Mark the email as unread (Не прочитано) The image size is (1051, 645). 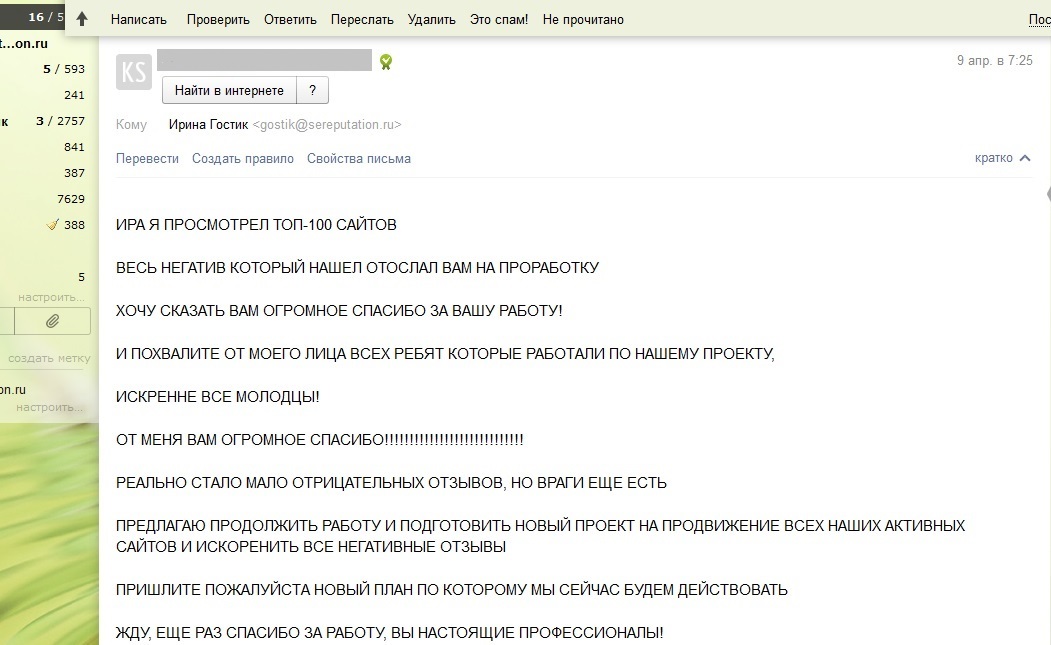(583, 19)
